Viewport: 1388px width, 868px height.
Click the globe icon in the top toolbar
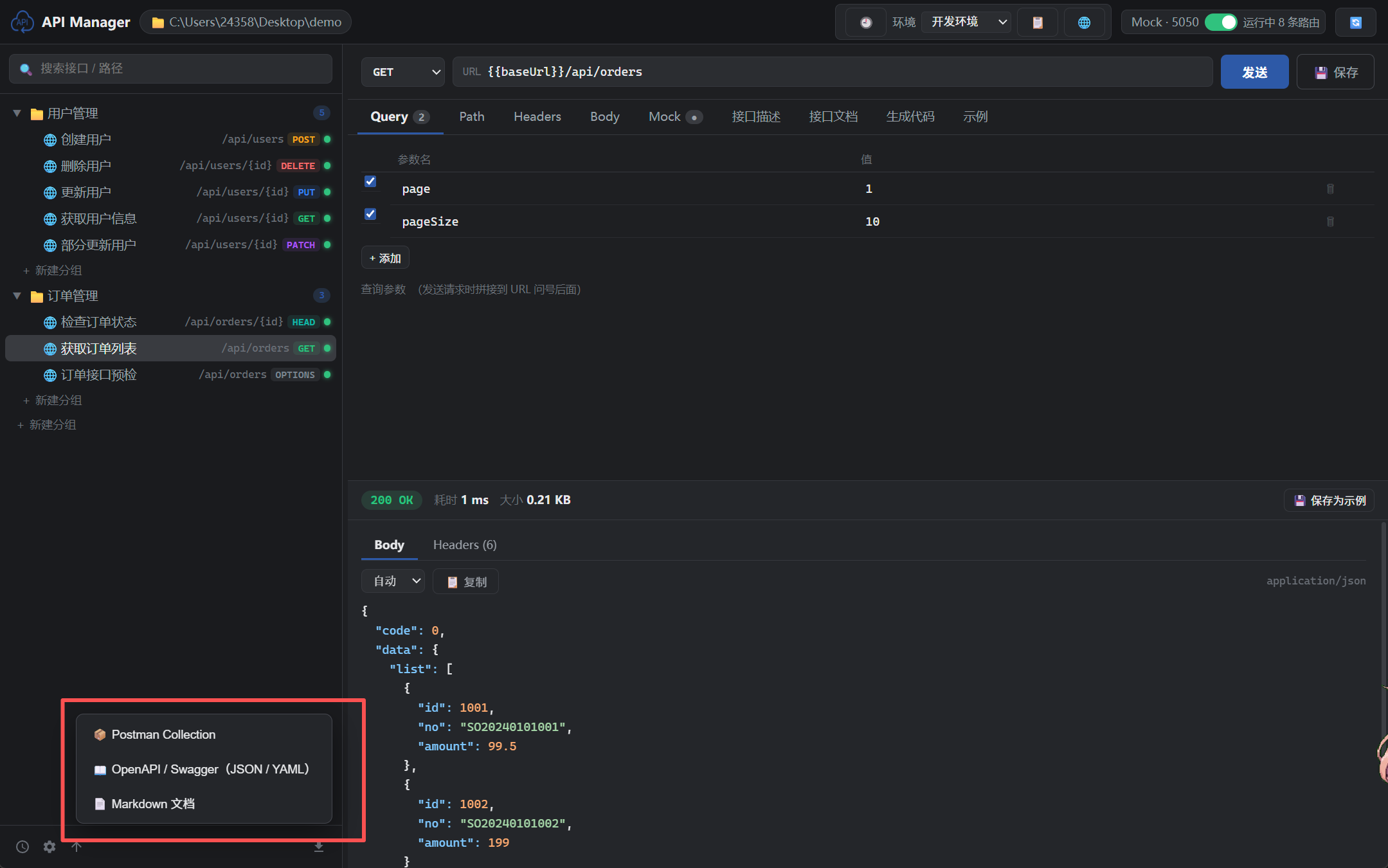tap(1084, 23)
